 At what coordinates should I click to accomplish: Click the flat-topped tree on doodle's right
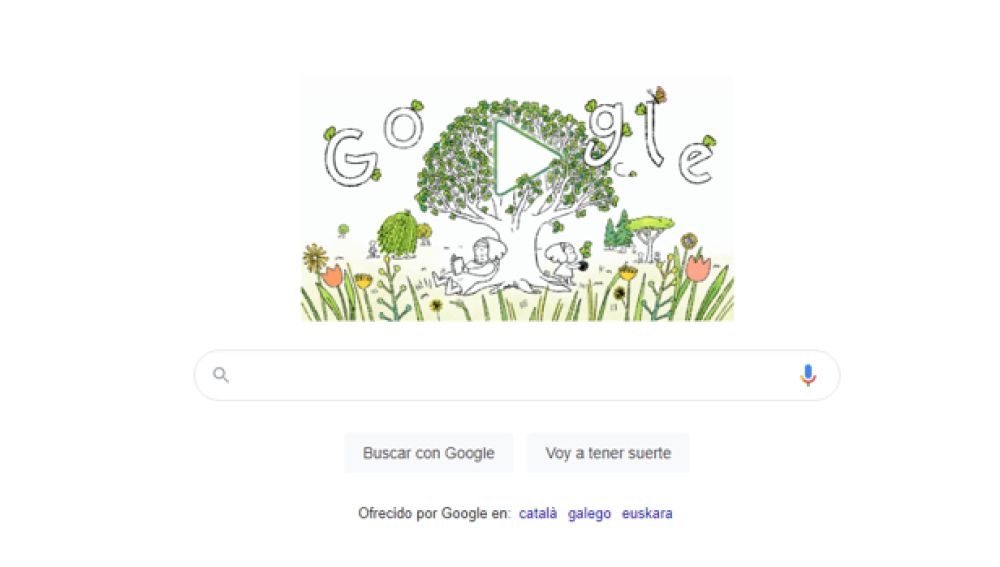649,235
